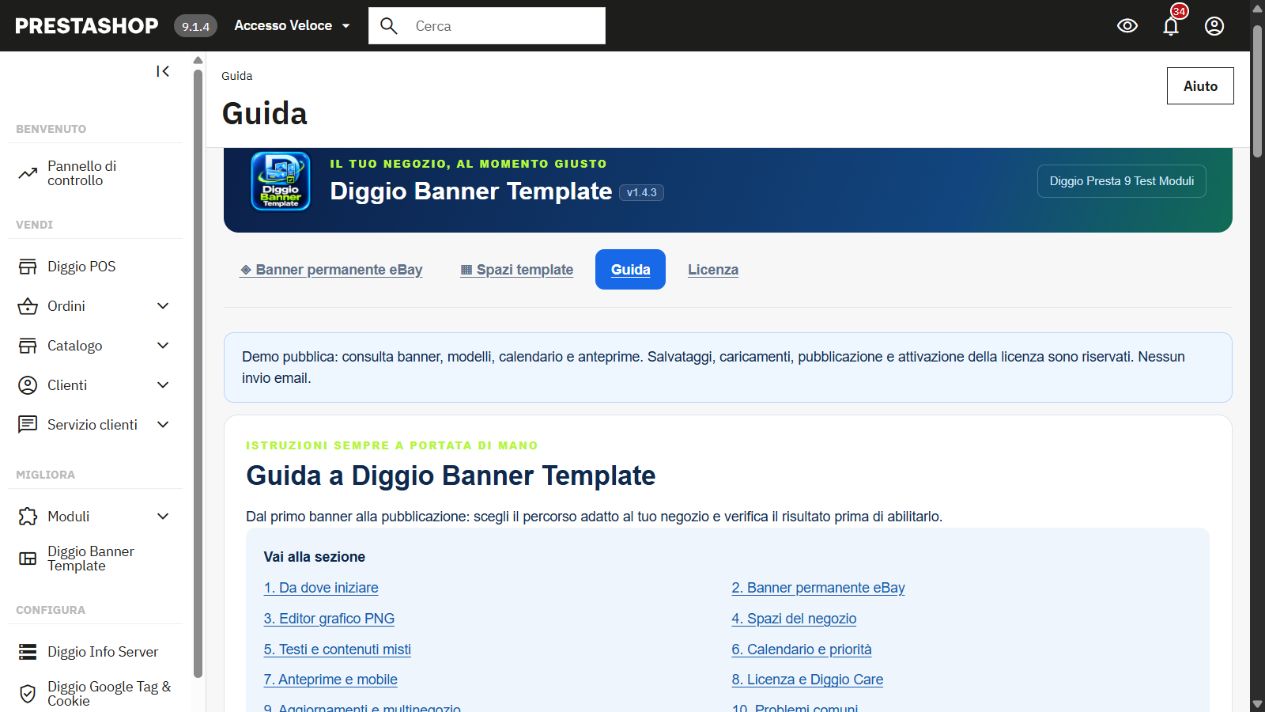Image resolution: width=1265 pixels, height=712 pixels.
Task: Click the Diggio Google Tag shield icon
Action: pos(28,693)
